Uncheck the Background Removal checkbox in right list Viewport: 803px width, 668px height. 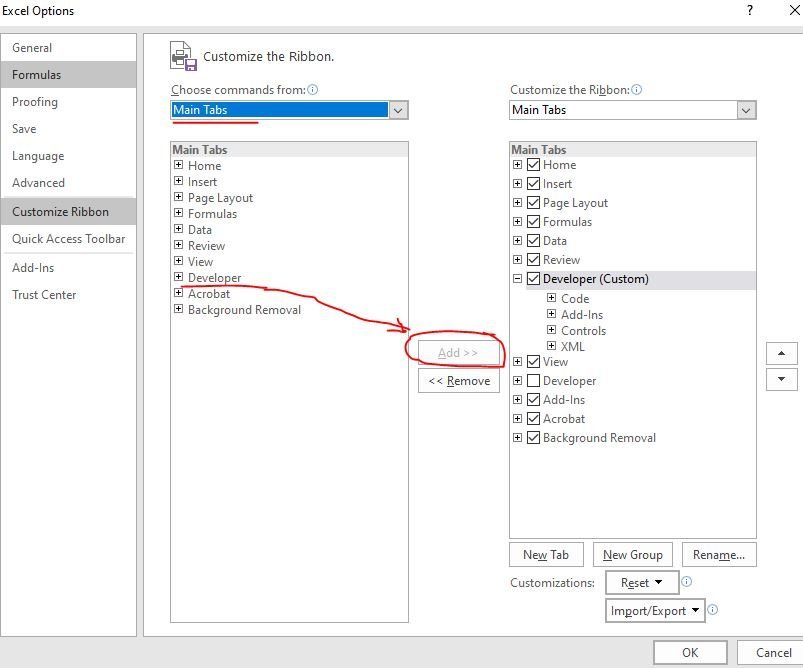pos(533,438)
